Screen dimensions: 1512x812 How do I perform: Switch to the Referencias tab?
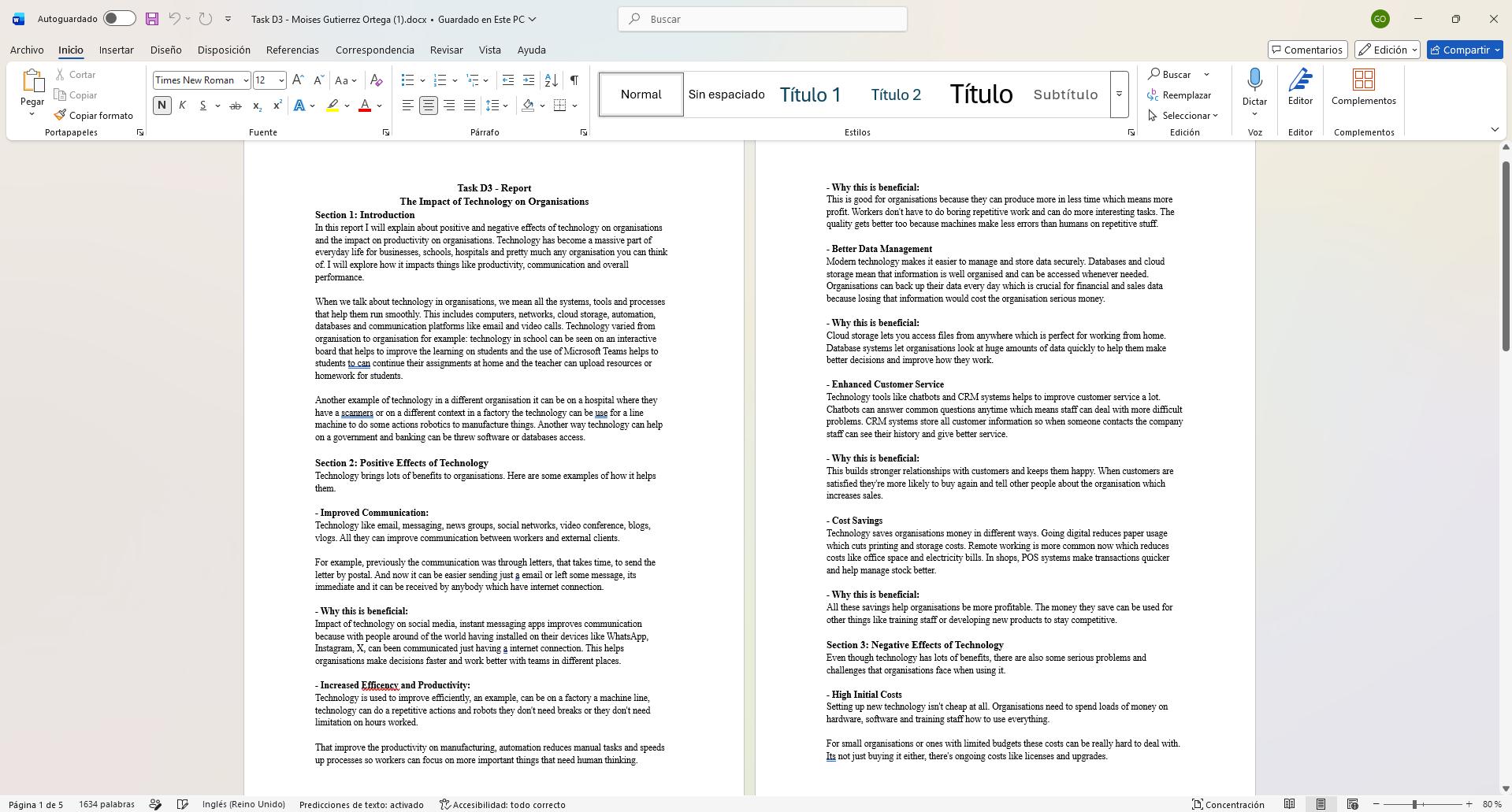(292, 50)
